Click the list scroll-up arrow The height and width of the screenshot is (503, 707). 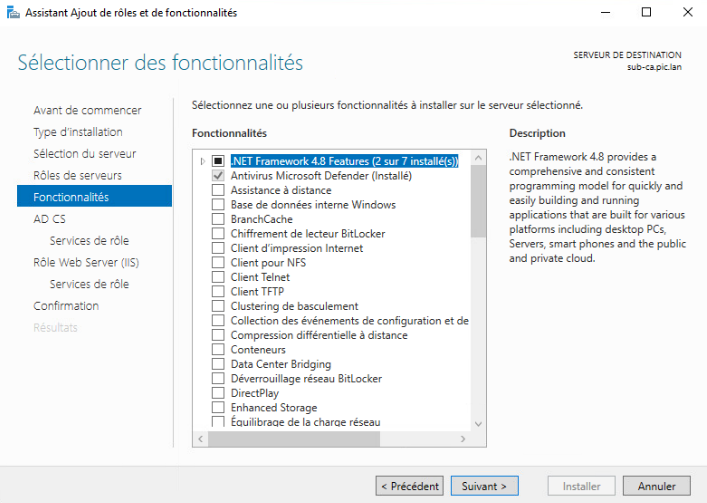(478, 158)
